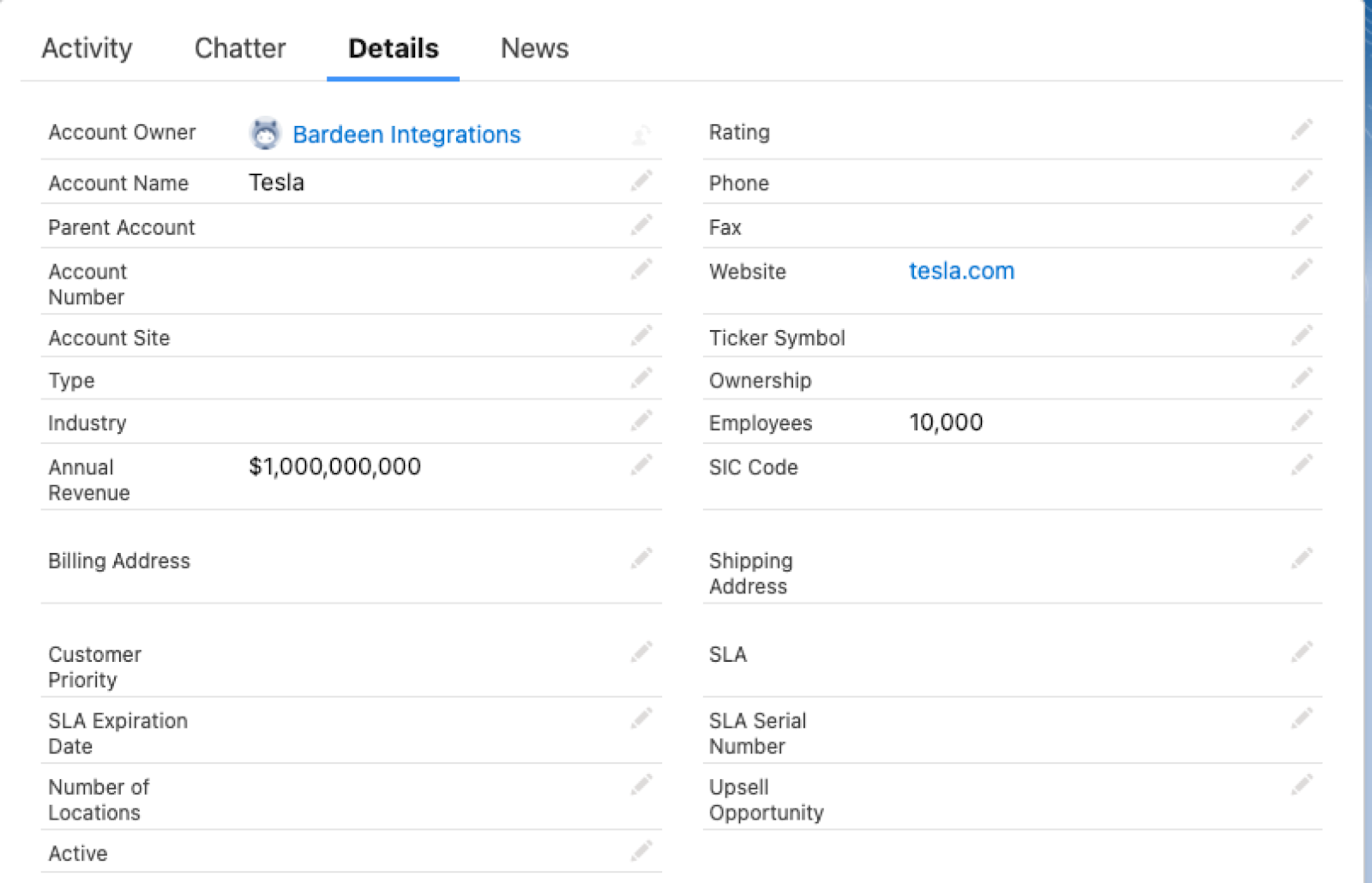Open the tesla.com website link
The image size is (1372, 883).
point(961,271)
